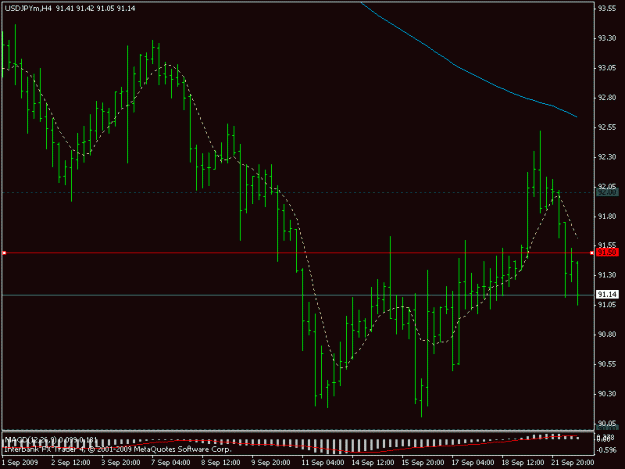The height and width of the screenshot is (469, 625).
Task: Click the 11 Sep 04:00 date label
Action: click(x=323, y=463)
